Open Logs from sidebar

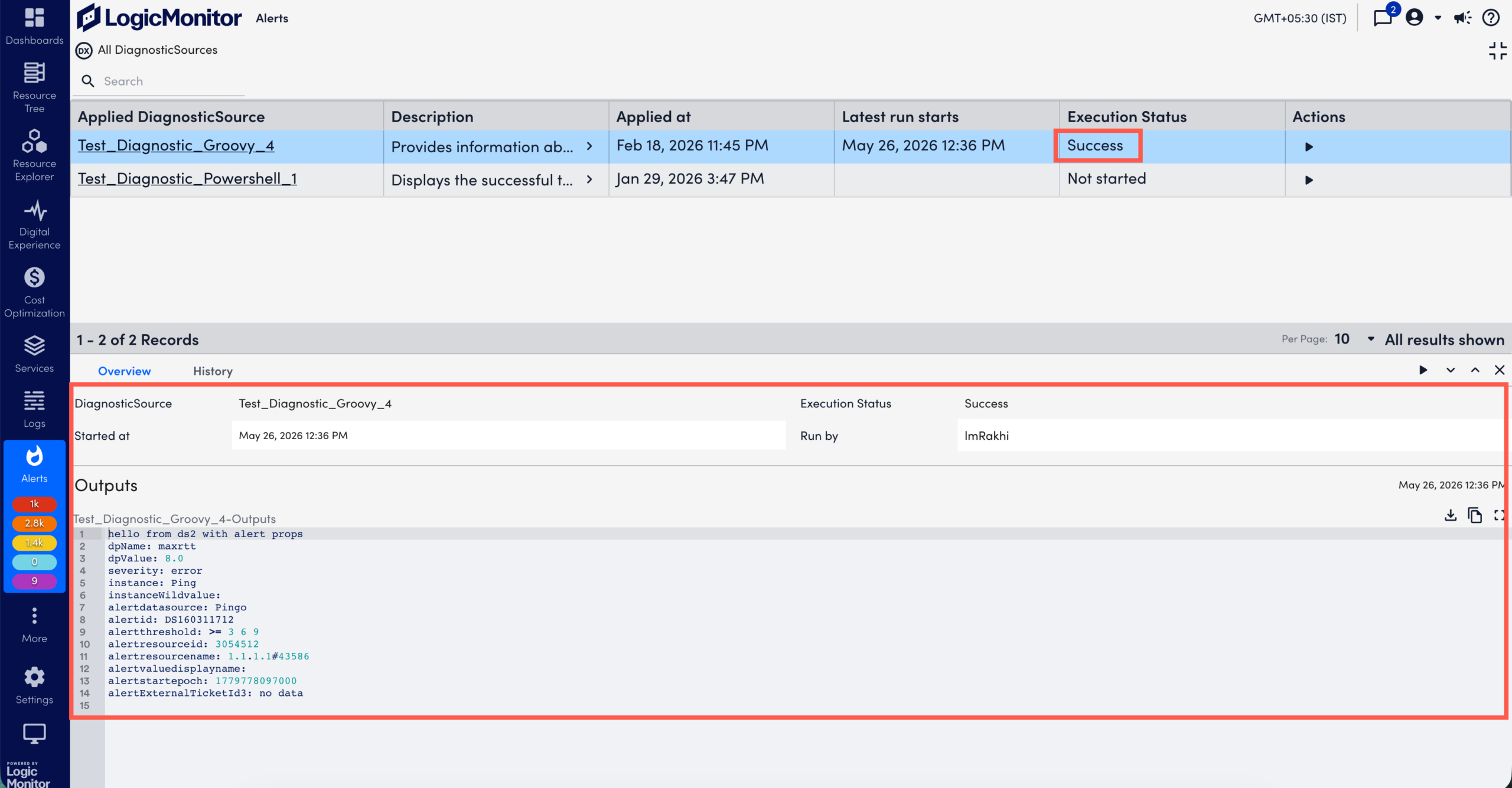34,409
